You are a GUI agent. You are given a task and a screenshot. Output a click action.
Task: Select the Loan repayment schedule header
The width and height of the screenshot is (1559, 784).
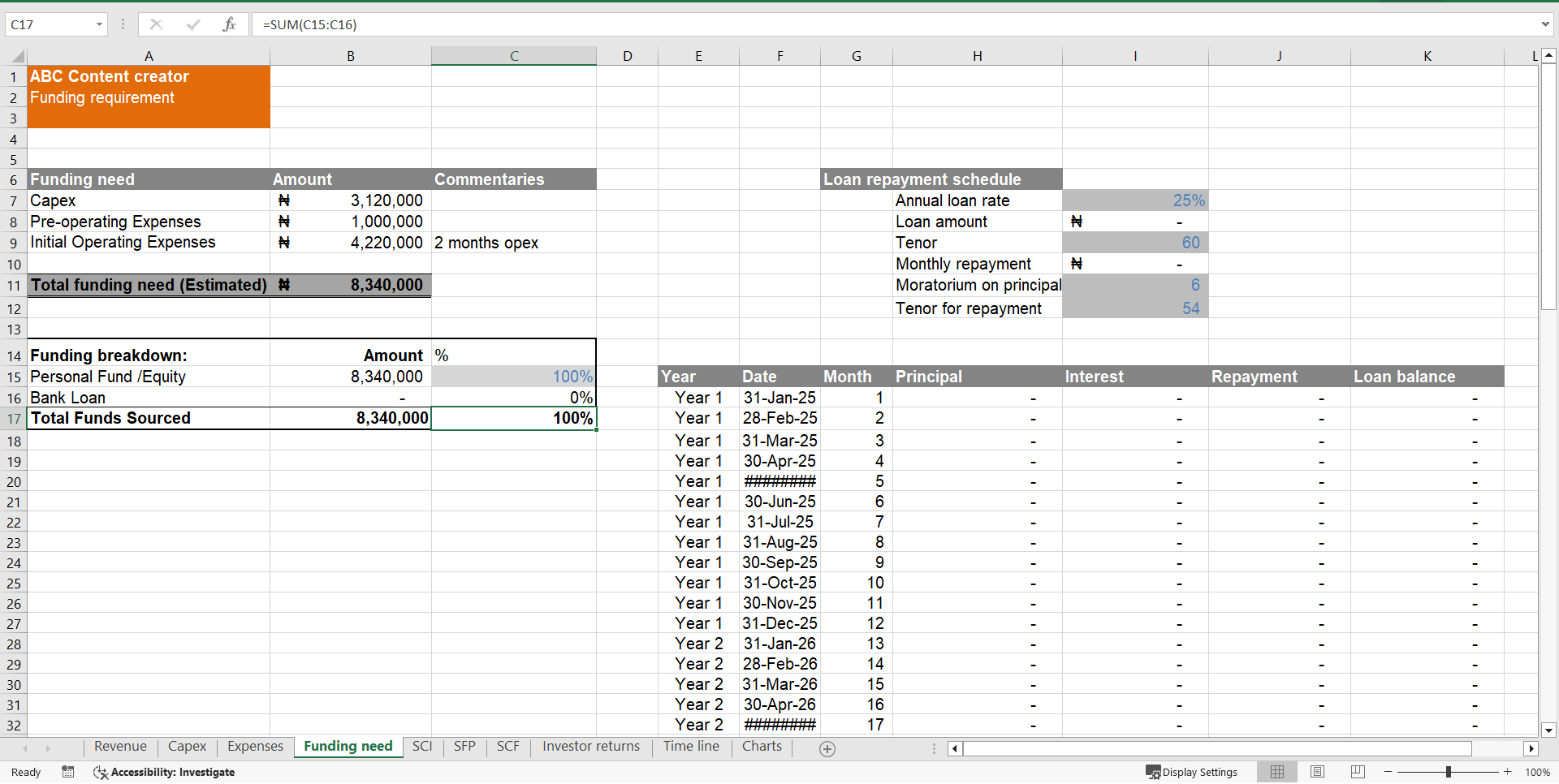click(x=941, y=179)
